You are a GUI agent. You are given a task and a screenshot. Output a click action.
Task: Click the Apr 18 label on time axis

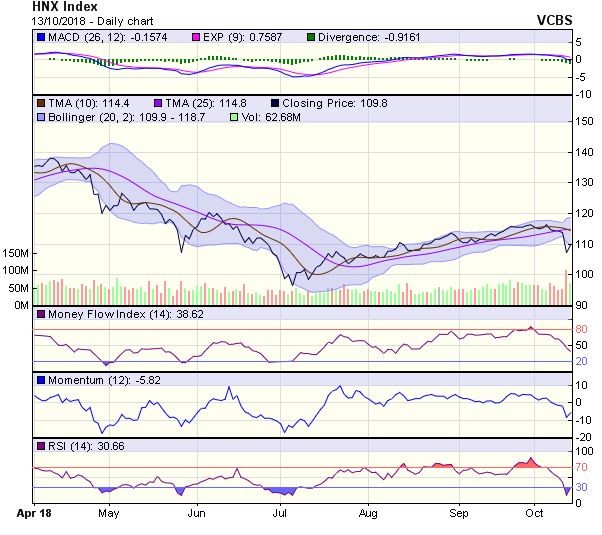tap(36, 511)
